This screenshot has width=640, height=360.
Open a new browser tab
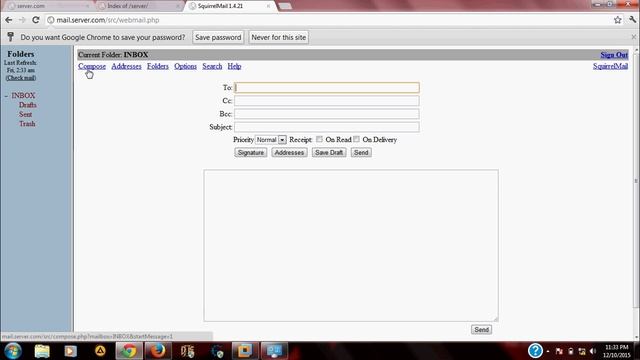(x=284, y=6)
